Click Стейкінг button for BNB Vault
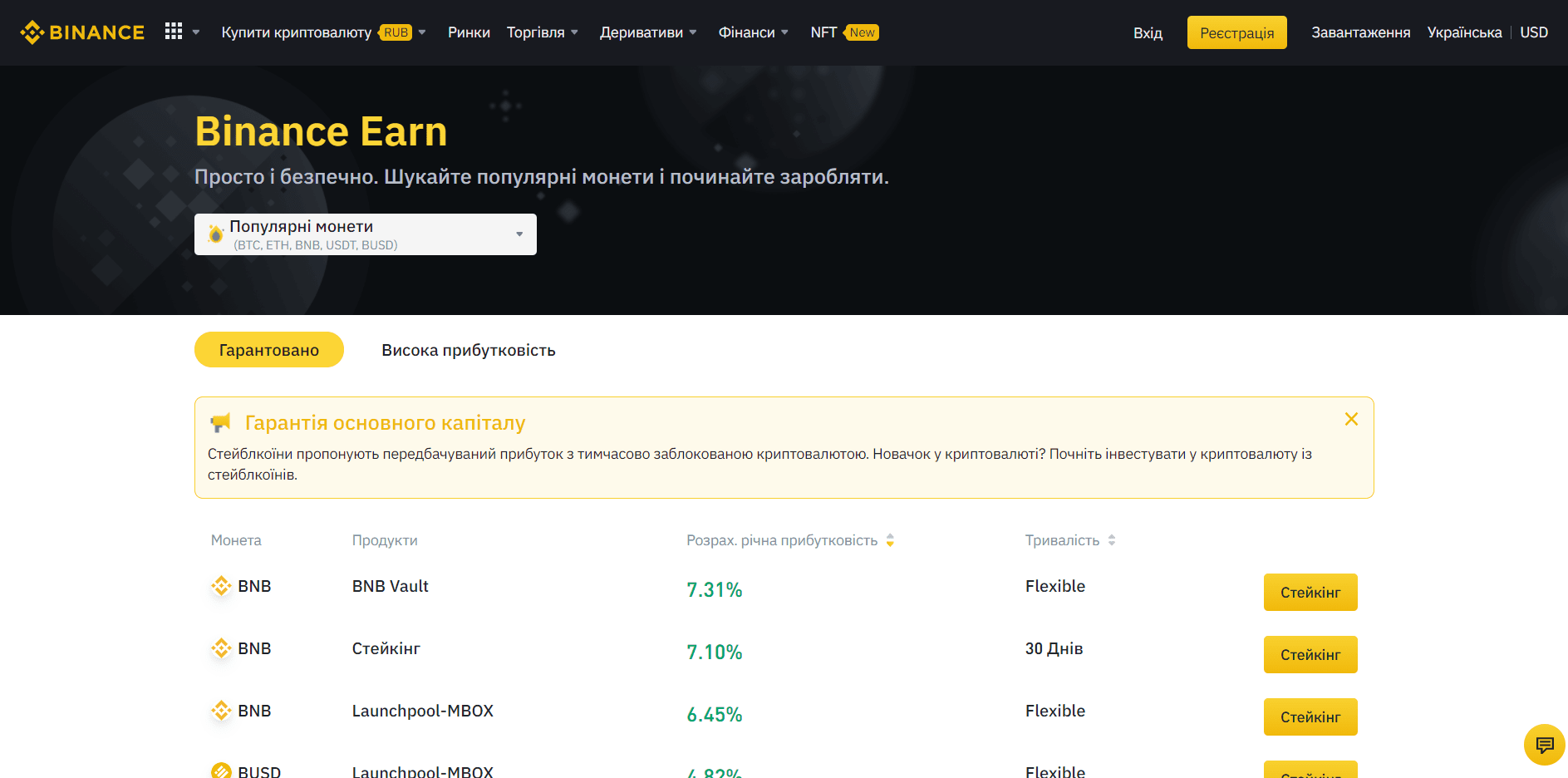The height and width of the screenshot is (778, 1568). click(1310, 592)
